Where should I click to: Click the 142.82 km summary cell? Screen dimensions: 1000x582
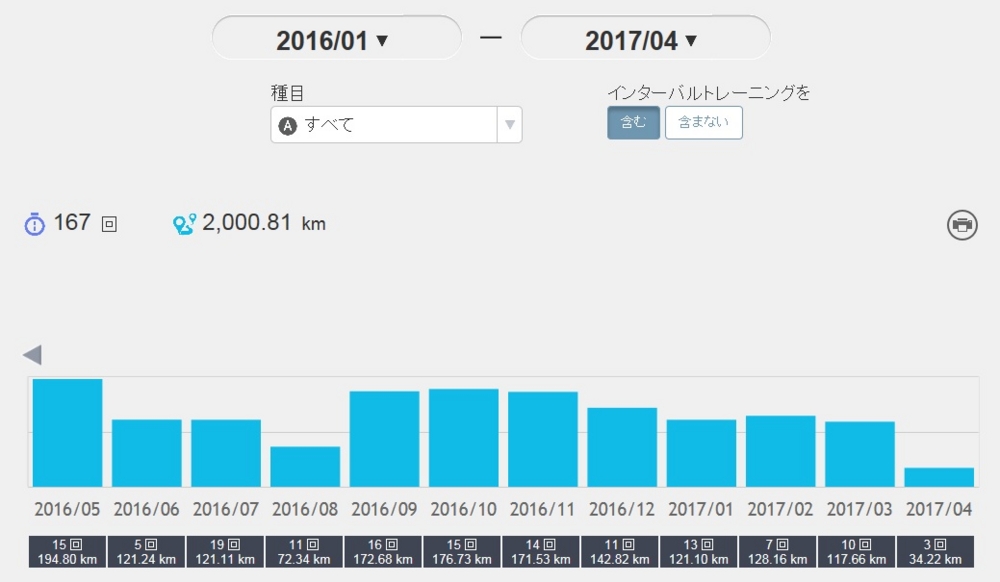pyautogui.click(x=620, y=552)
